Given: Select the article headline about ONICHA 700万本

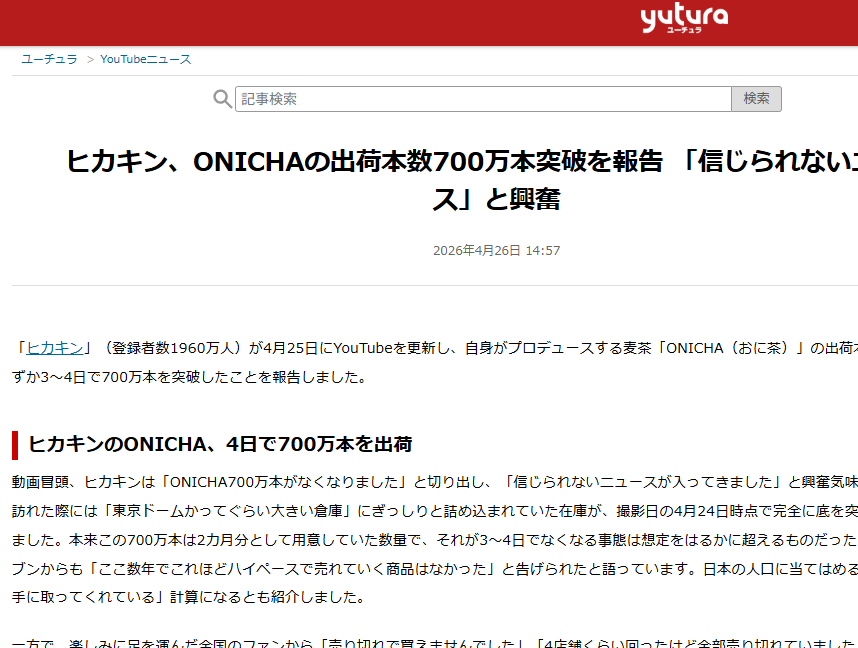Looking at the screenshot, I should [x=462, y=180].
